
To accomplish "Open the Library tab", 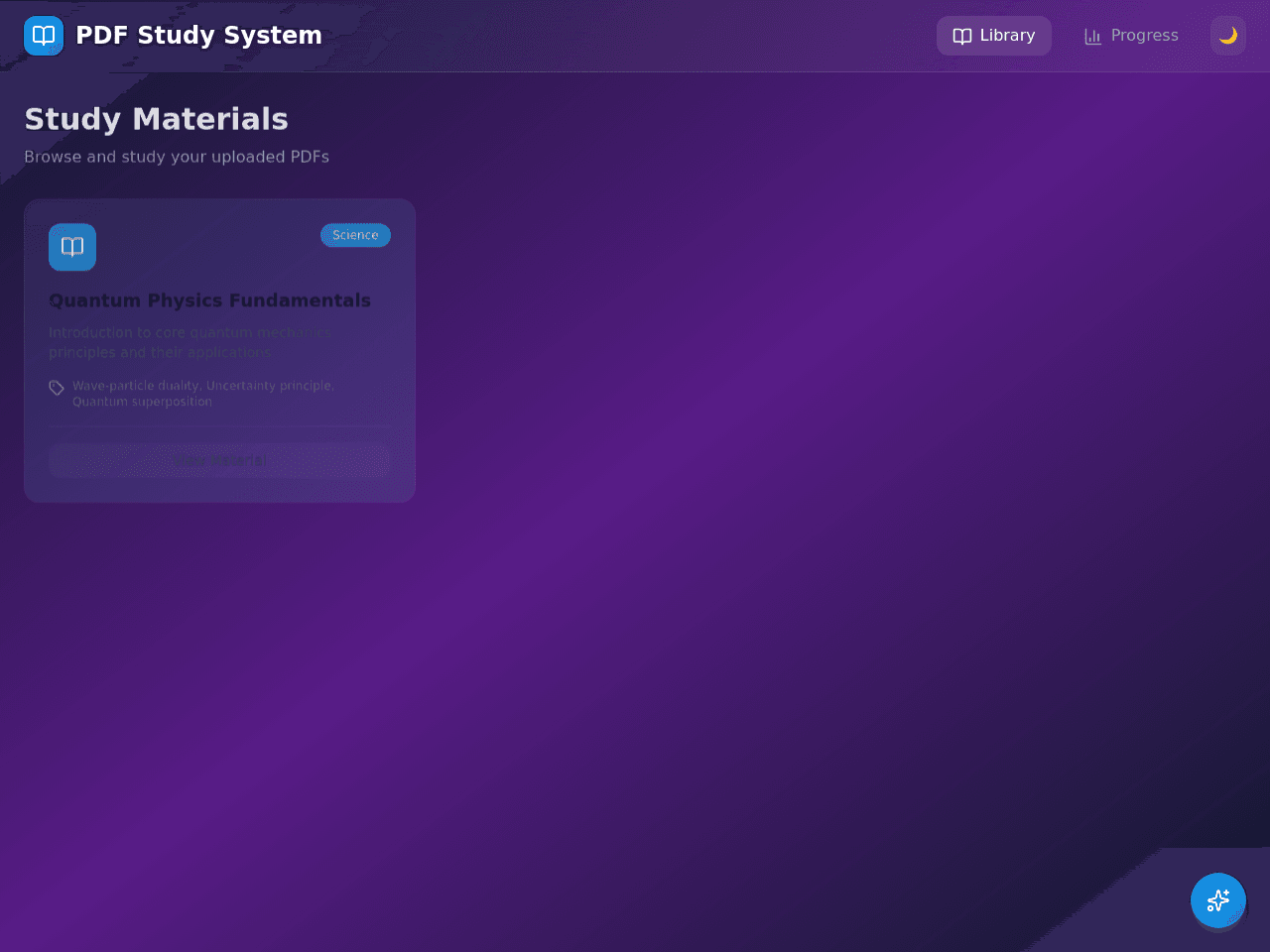I will [x=994, y=36].
